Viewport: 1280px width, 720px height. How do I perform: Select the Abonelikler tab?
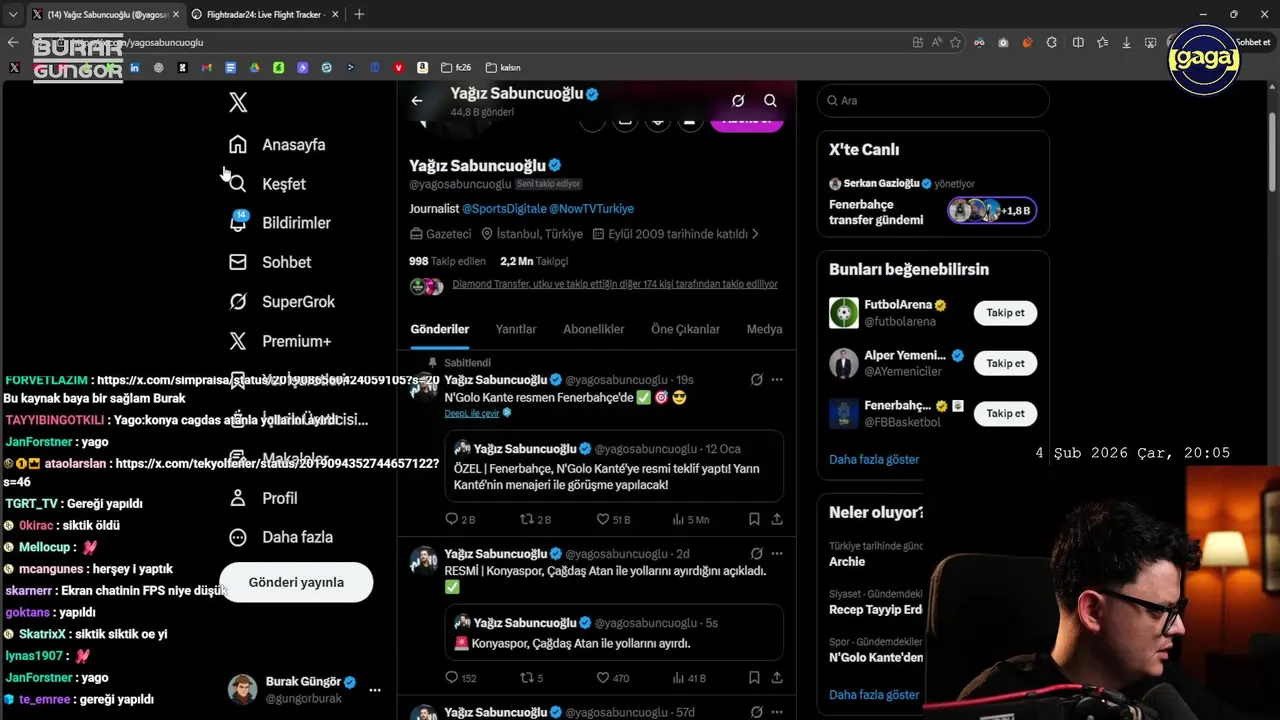594,329
